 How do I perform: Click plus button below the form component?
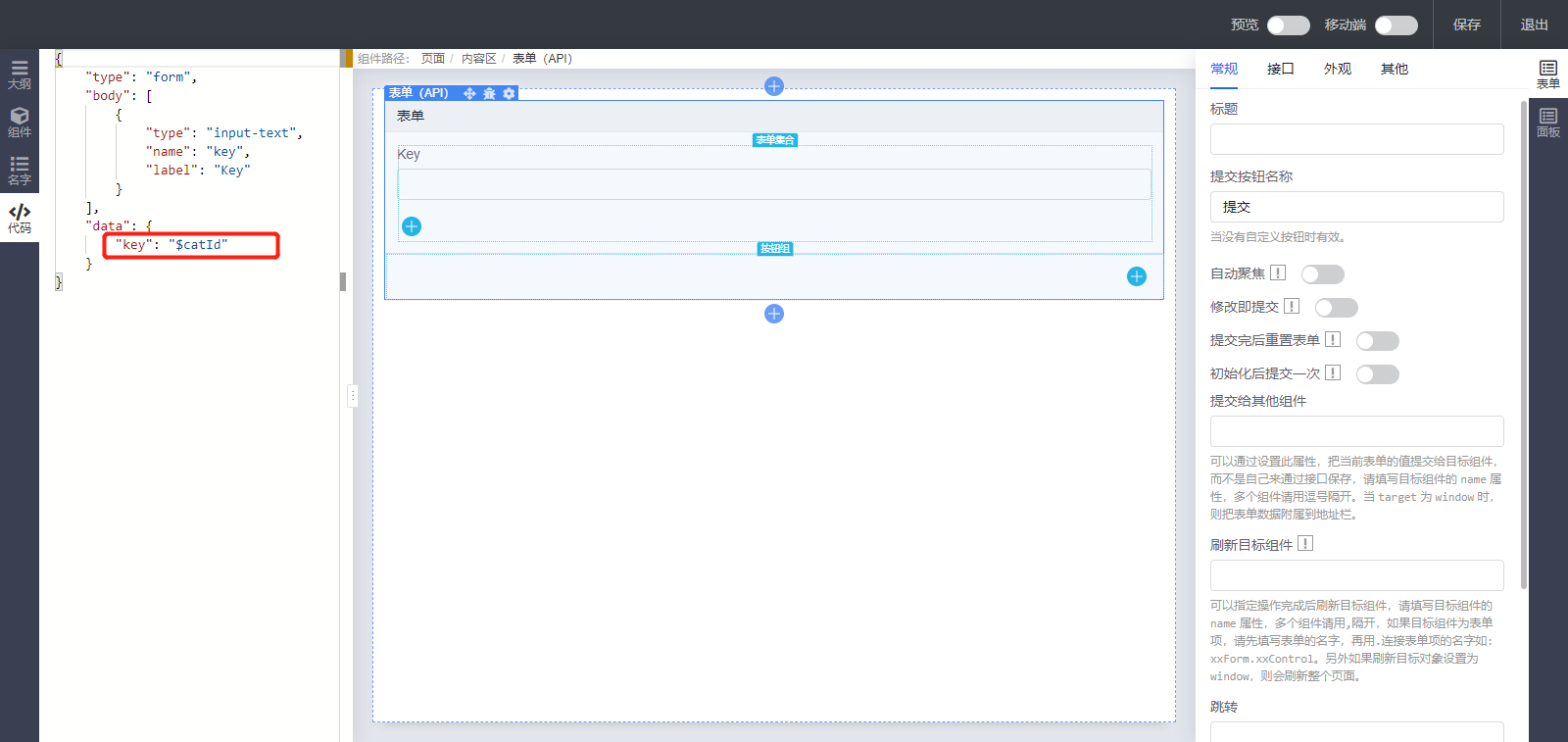774,314
